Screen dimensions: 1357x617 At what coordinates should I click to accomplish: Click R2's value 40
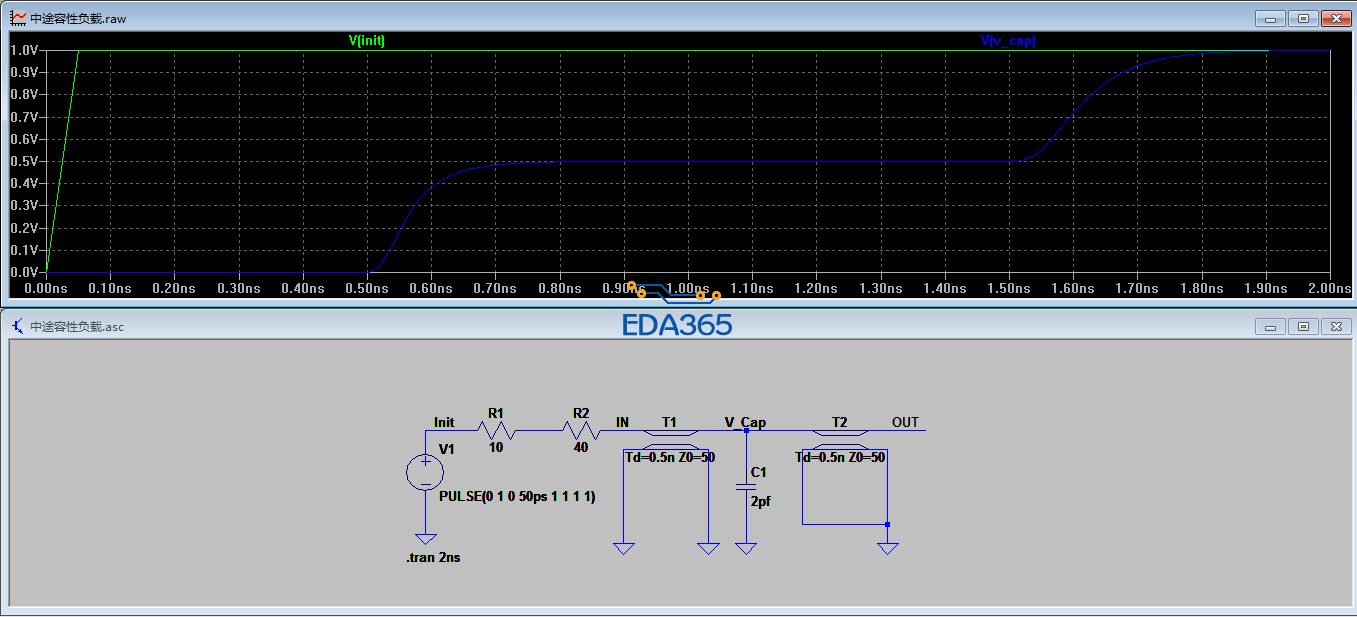[581, 448]
